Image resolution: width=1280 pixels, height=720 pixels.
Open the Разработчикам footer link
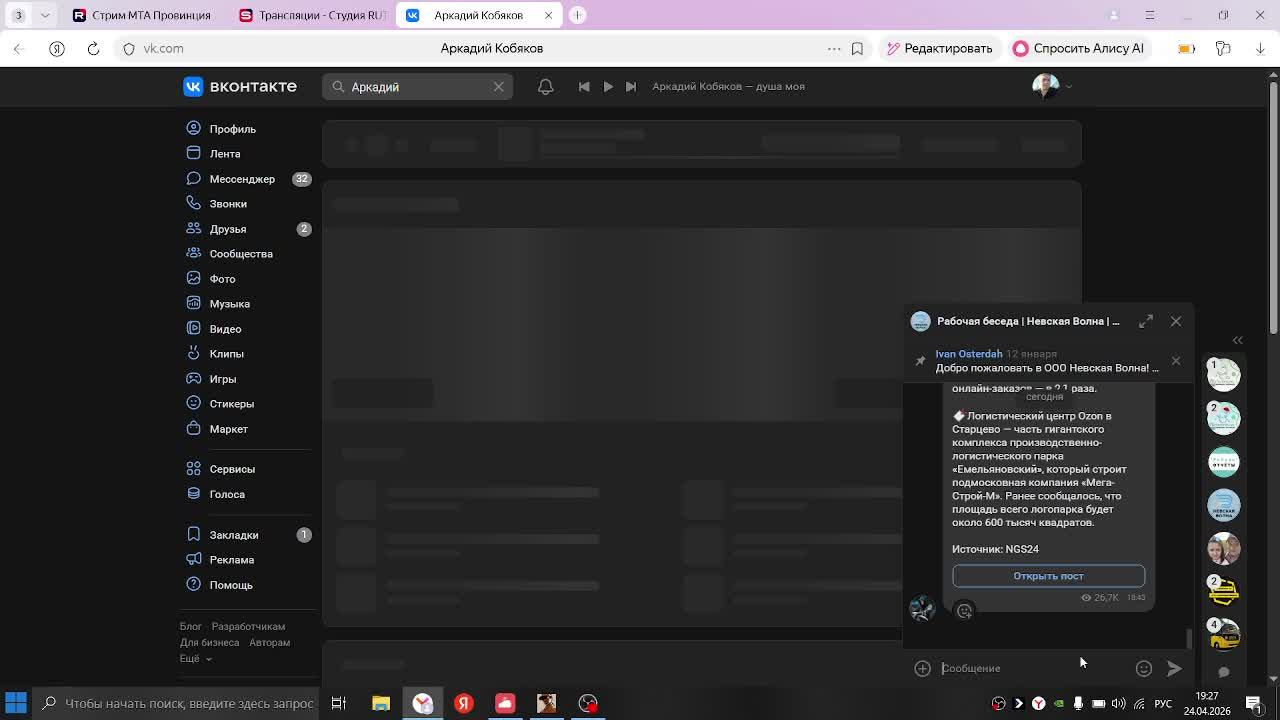tap(248, 627)
